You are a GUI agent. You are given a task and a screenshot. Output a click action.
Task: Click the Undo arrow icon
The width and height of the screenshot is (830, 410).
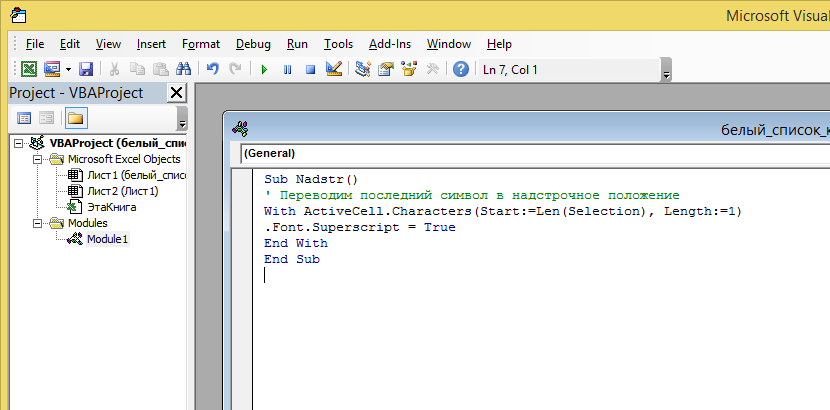(x=212, y=69)
